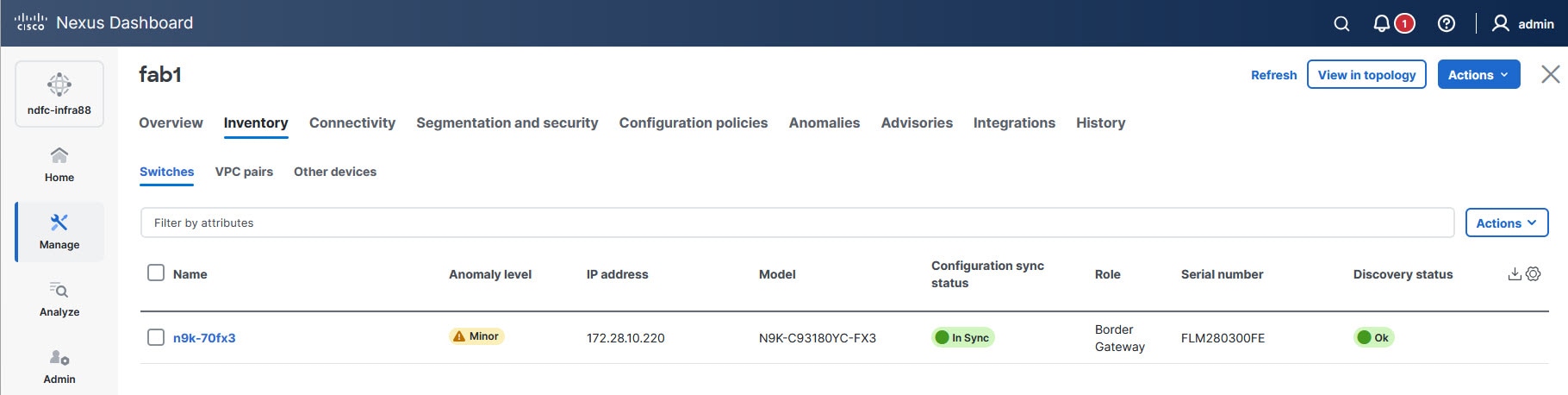Open the n9k-70fx3 switch link
The width and height of the screenshot is (1568, 395).
(204, 338)
